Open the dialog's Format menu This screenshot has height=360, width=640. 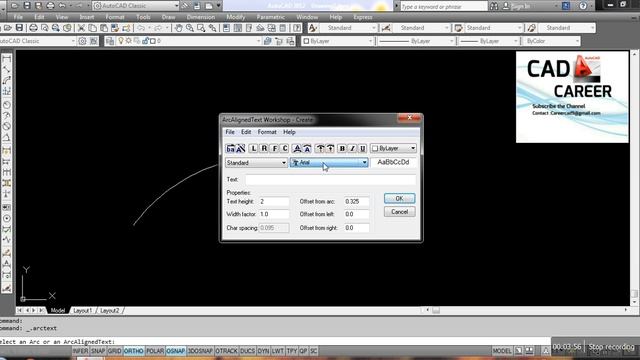267,132
